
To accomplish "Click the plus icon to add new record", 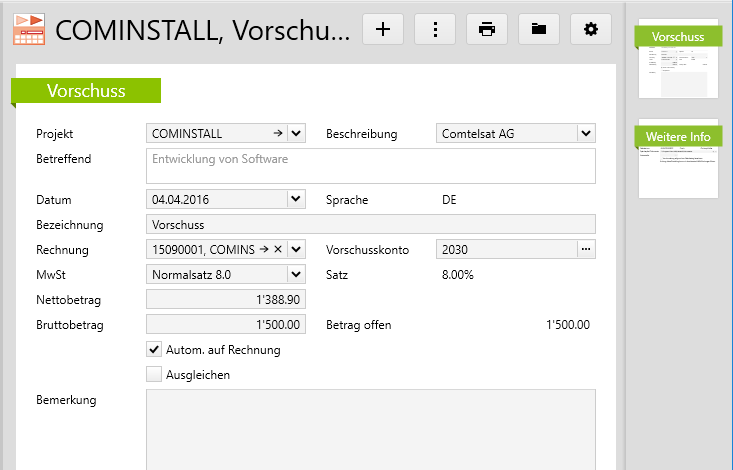I will (383, 29).
